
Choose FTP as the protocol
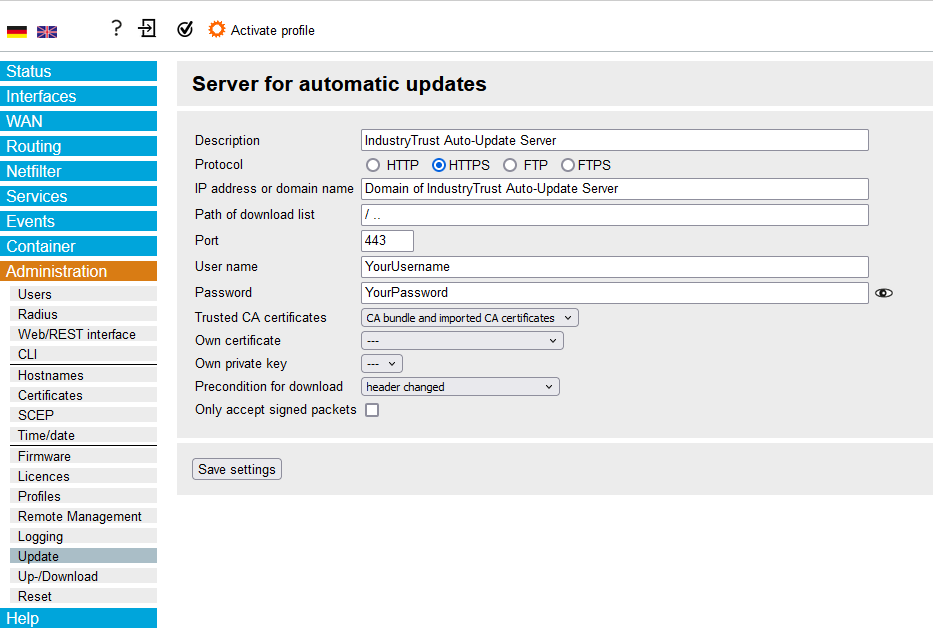tap(510, 165)
